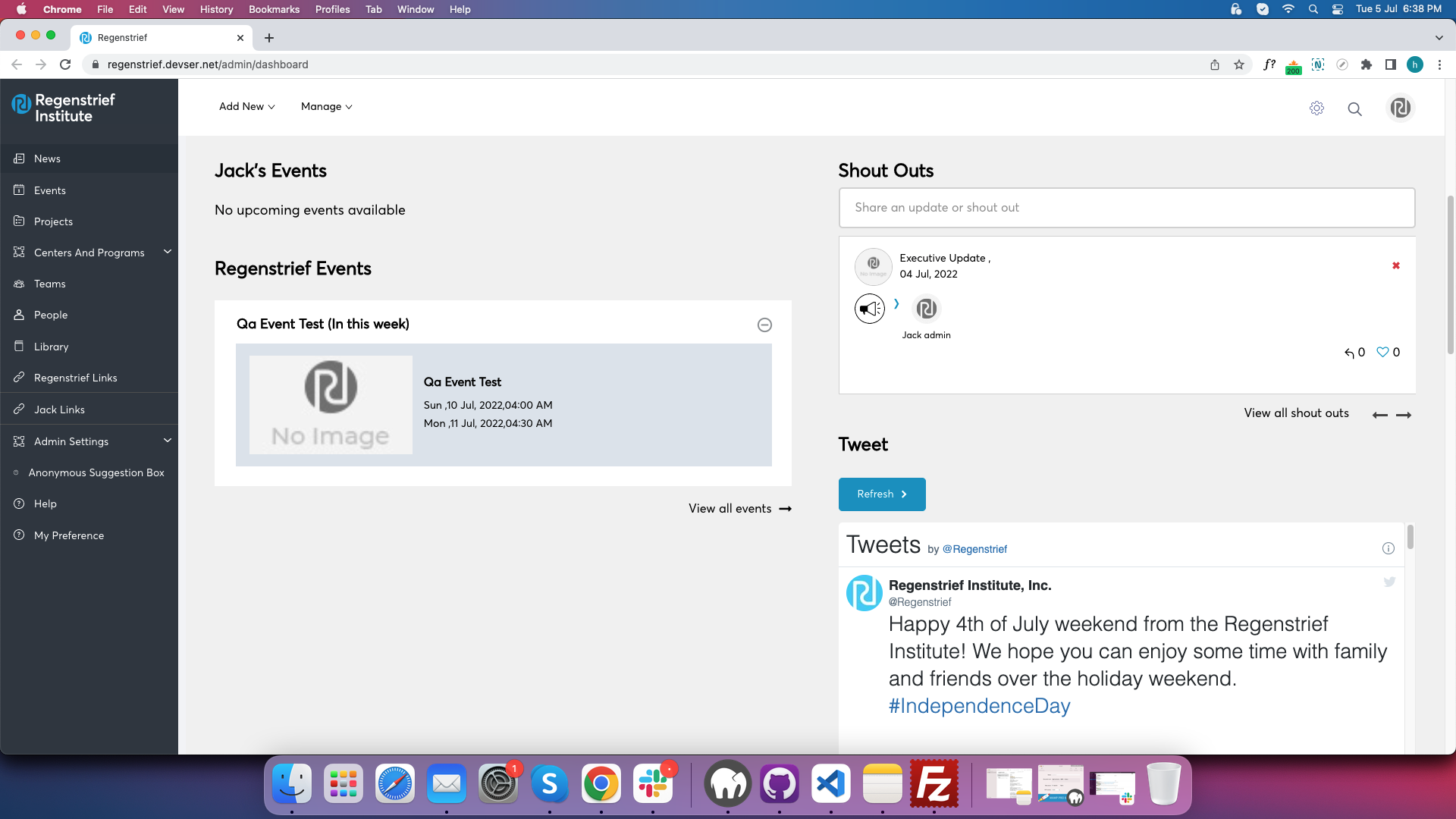The image size is (1456, 819).
Task: Reload the page in Chrome
Action: 65,64
